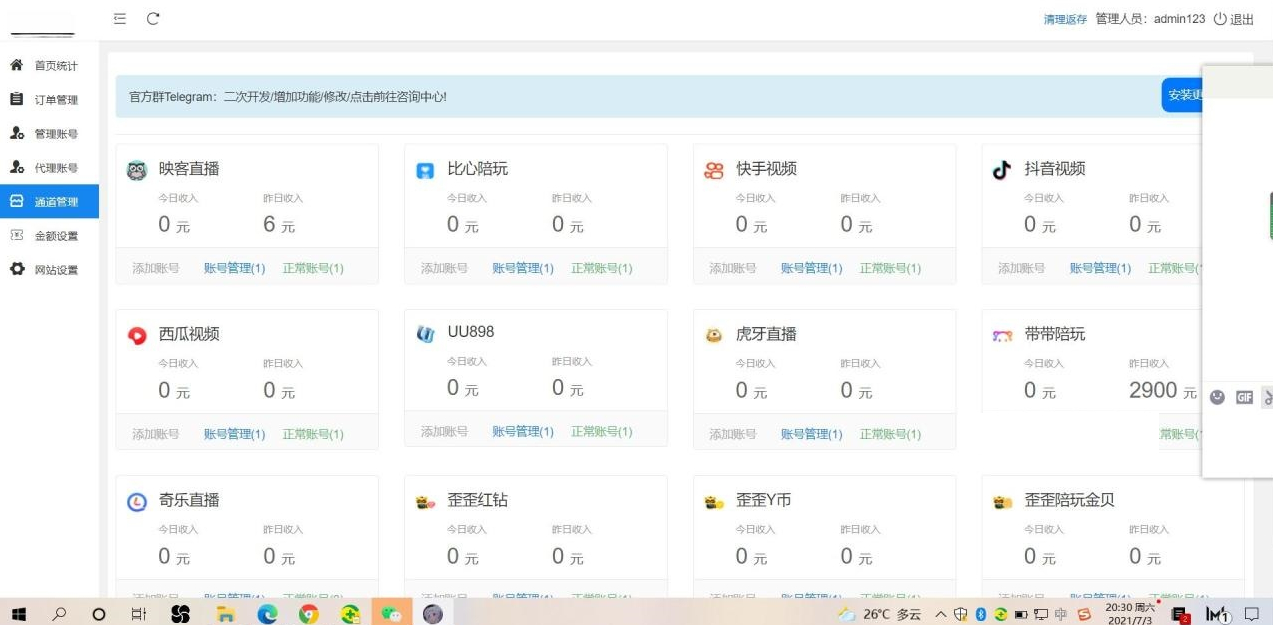This screenshot has height=625, width=1273.
Task: Click 添加账号 under 快手视频
Action: (x=733, y=268)
